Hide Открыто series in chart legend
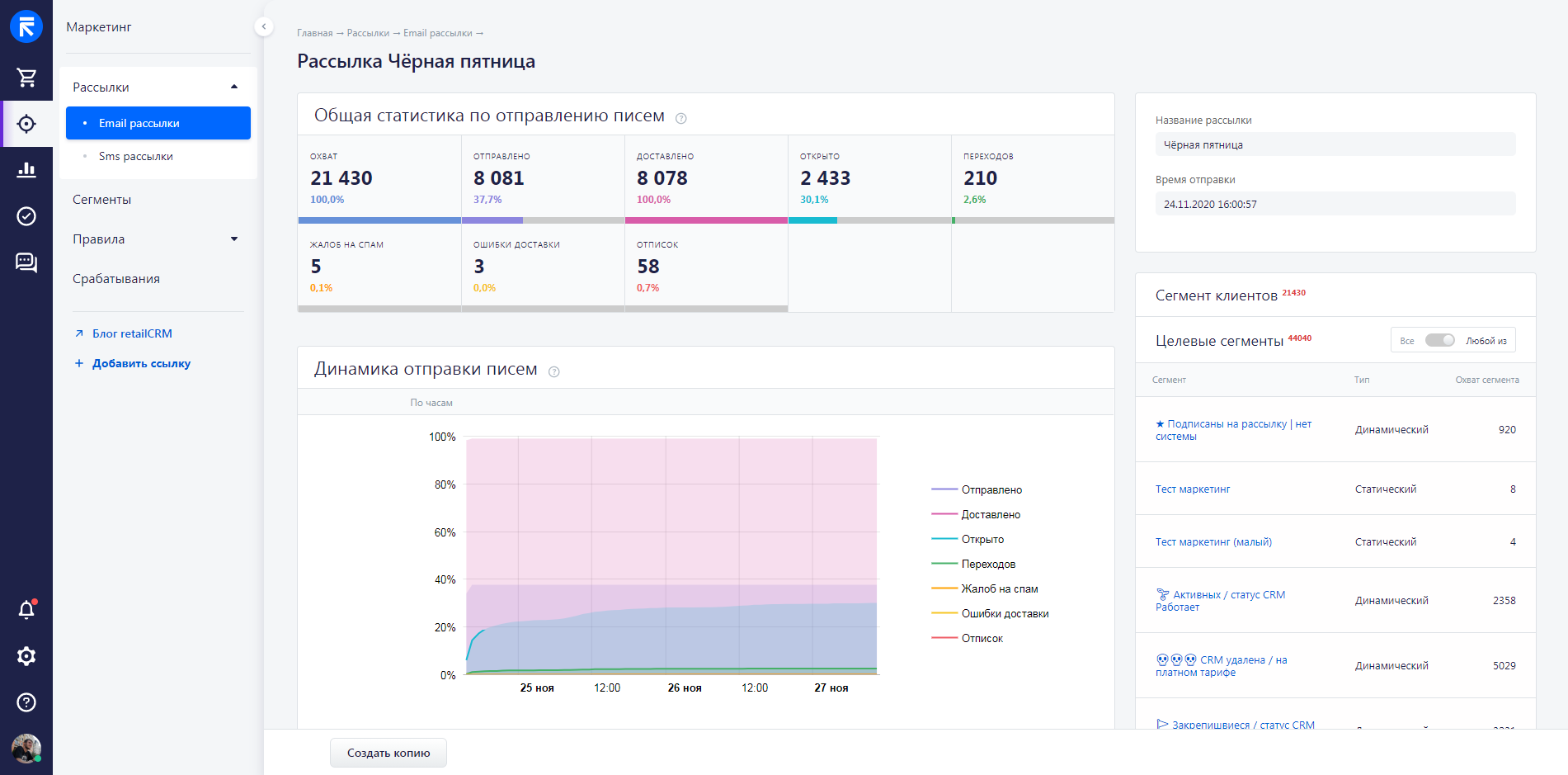 point(982,539)
